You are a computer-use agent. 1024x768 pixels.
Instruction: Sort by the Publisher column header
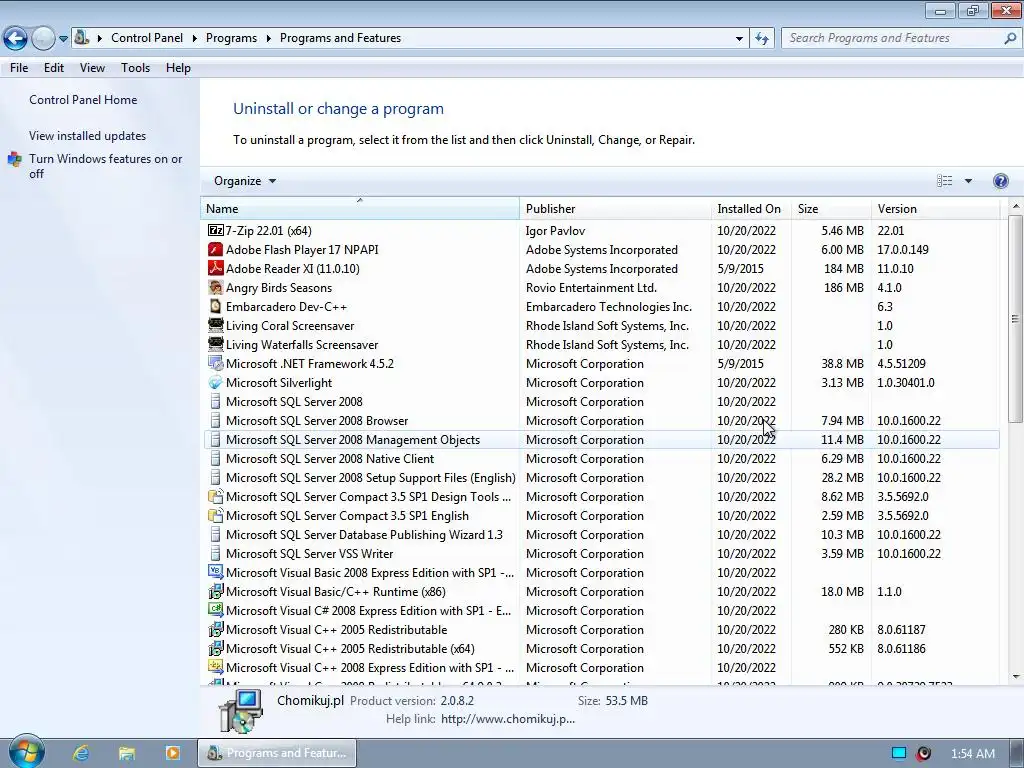tap(615, 208)
